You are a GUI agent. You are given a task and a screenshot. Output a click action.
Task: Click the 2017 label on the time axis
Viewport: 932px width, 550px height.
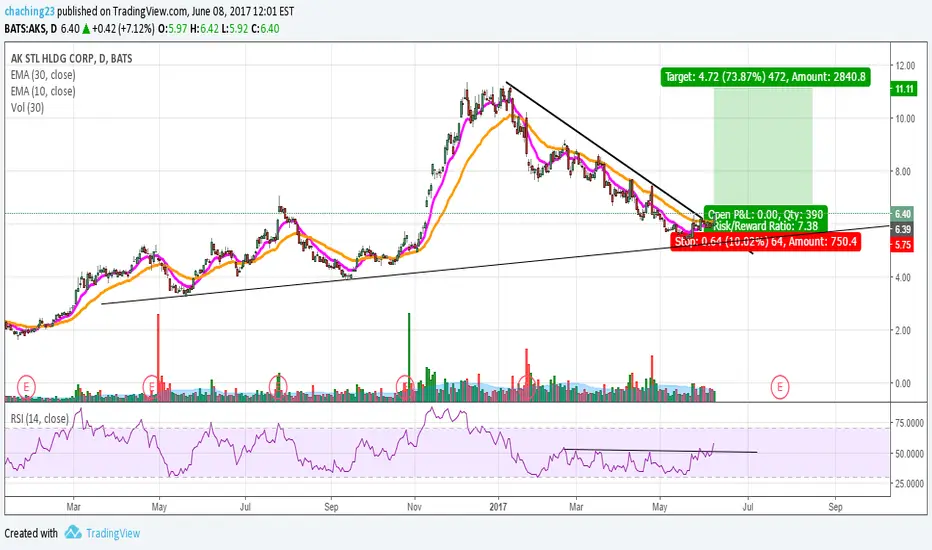[498, 507]
